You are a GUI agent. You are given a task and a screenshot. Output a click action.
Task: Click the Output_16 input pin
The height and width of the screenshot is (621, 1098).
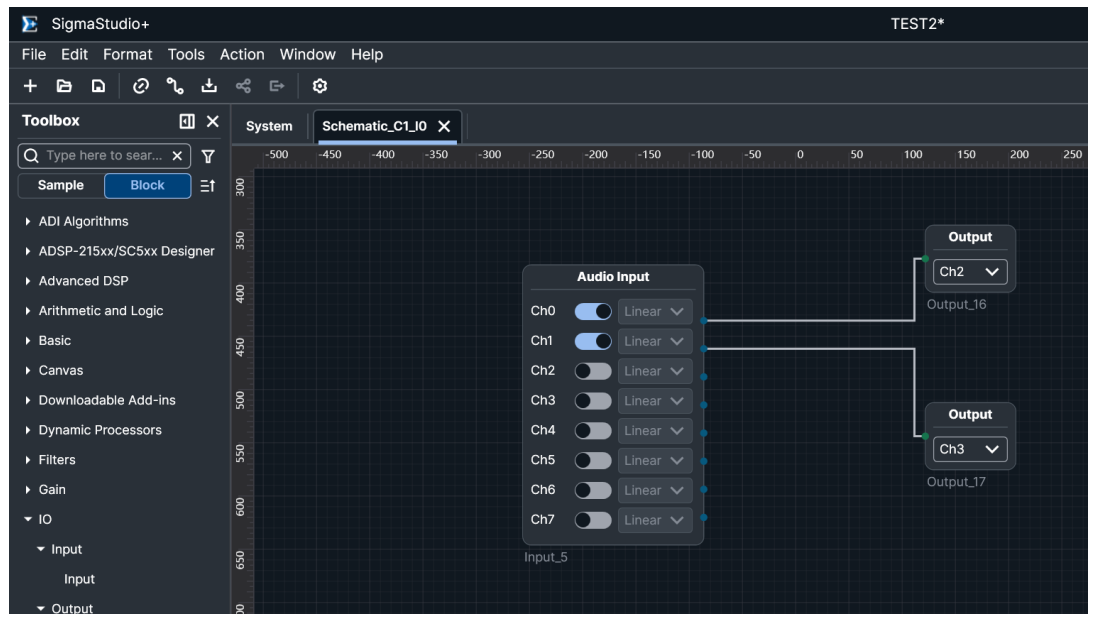point(925,259)
